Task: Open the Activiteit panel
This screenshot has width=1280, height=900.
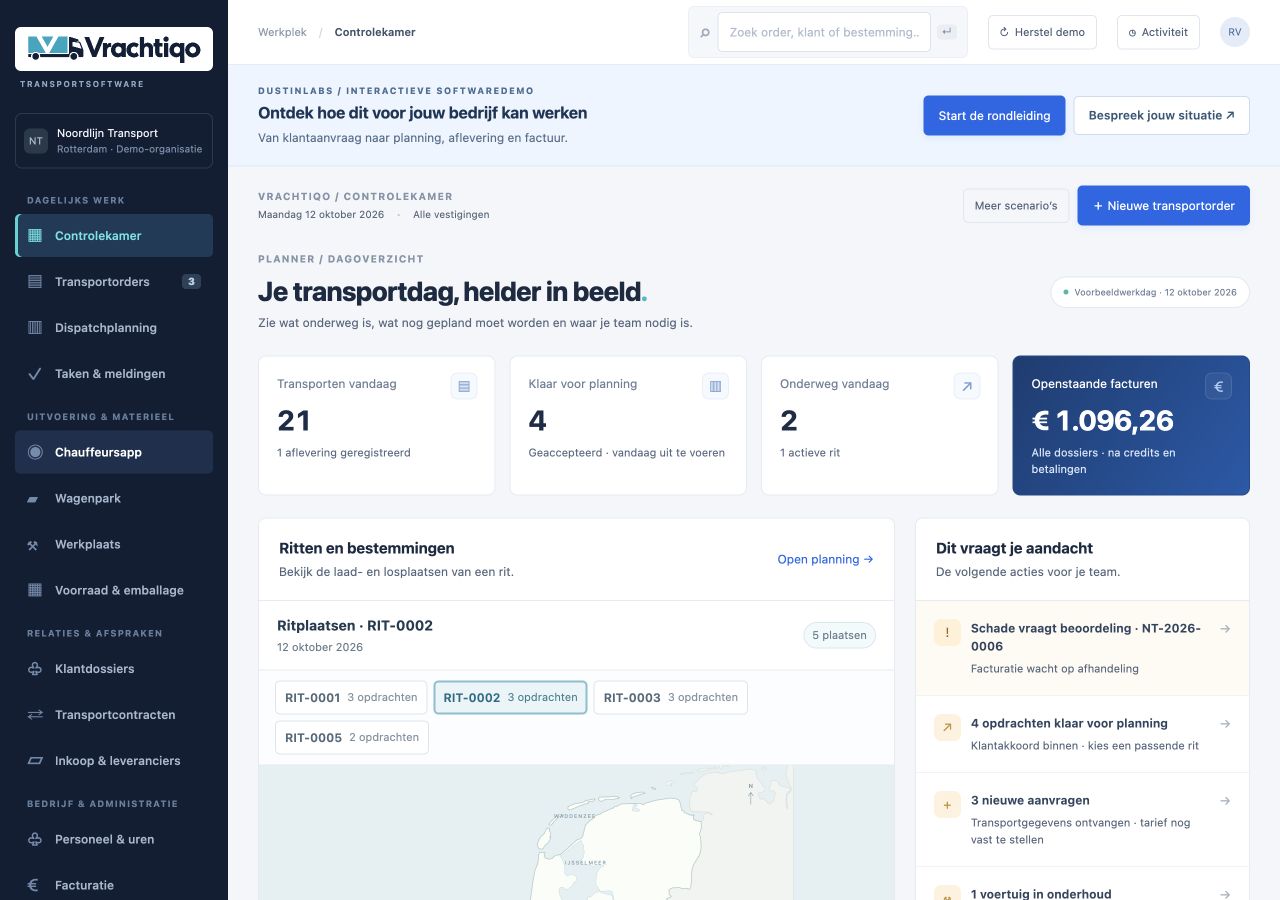Action: click(x=1158, y=32)
